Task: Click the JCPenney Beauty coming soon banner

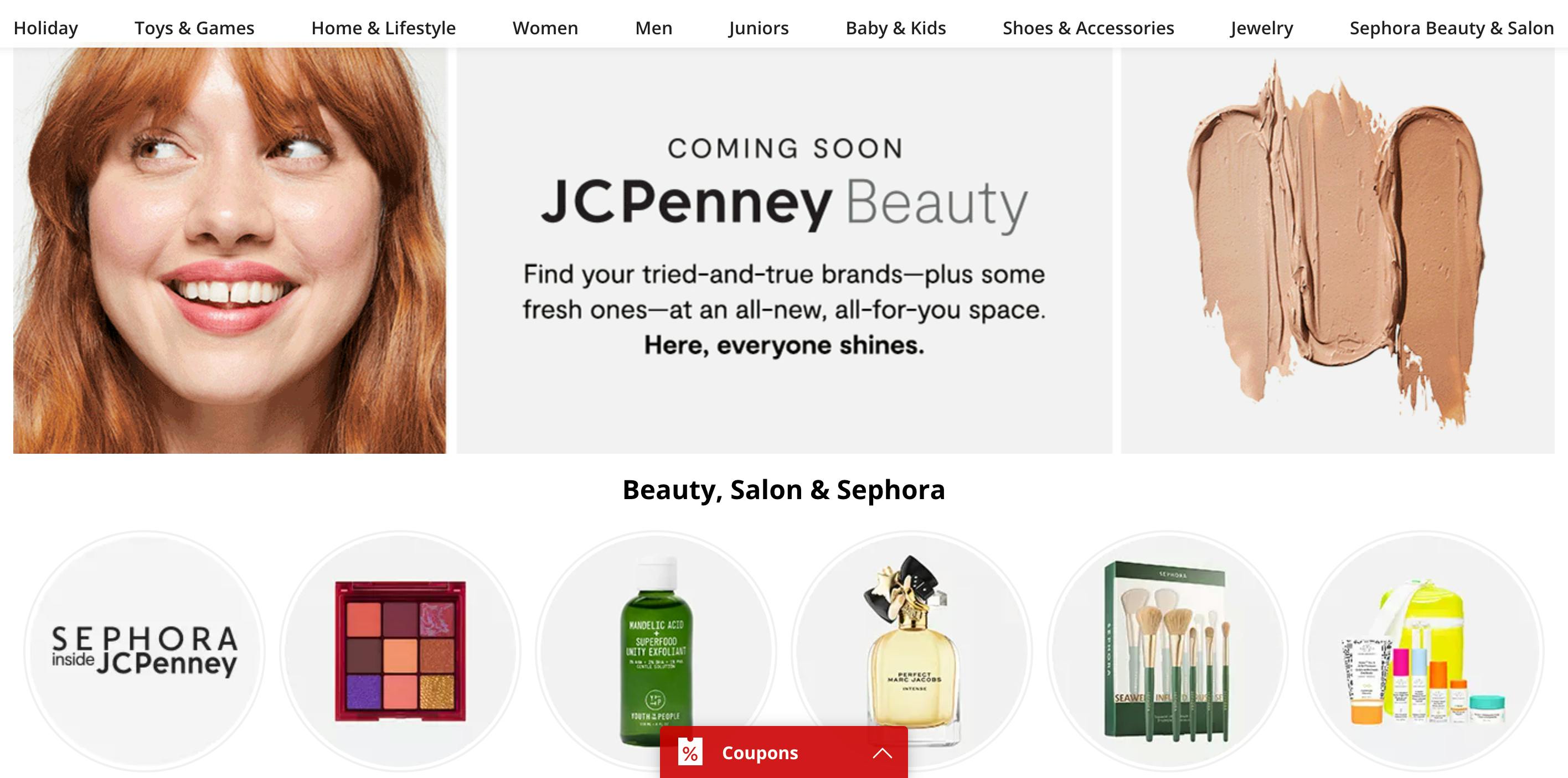Action: [x=784, y=250]
